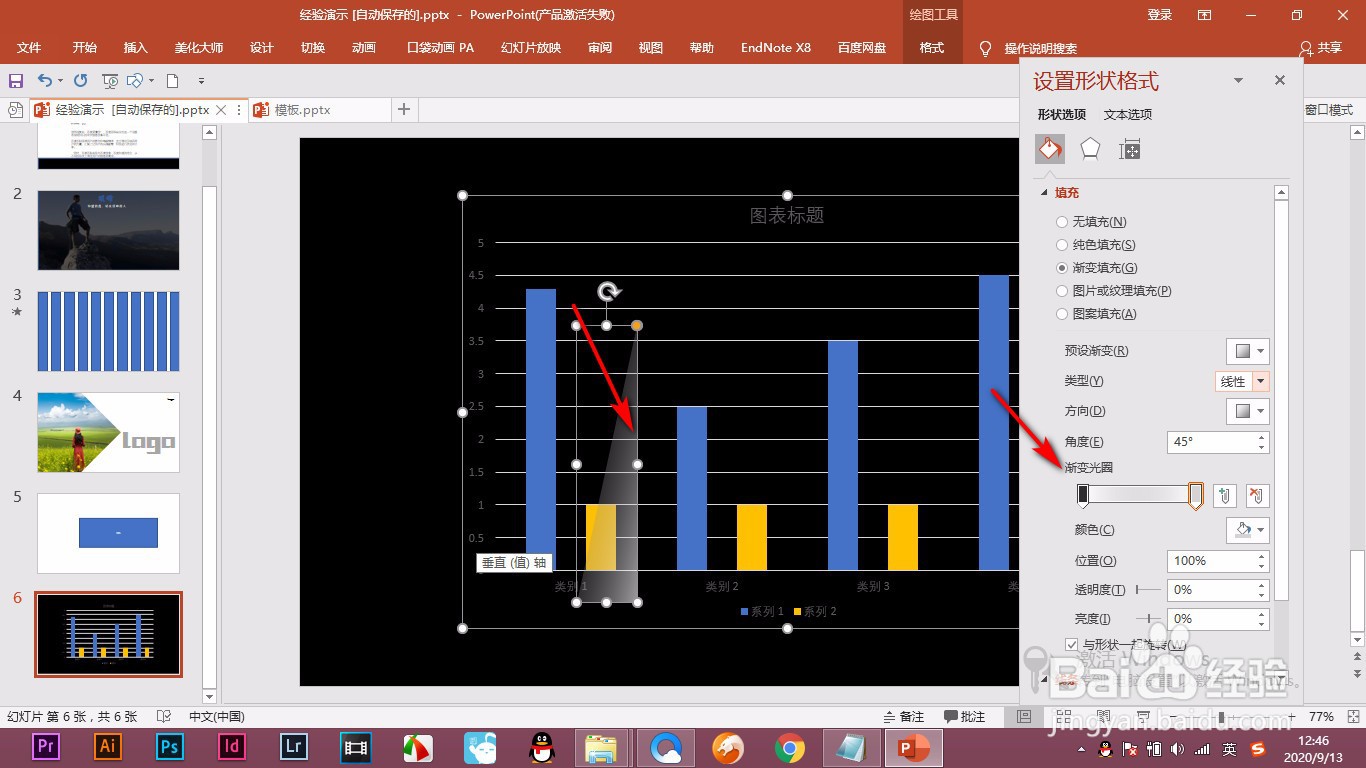Screen dimensions: 1366x768
Task: Open Format Shape pane options arrow
Action: click(1239, 80)
